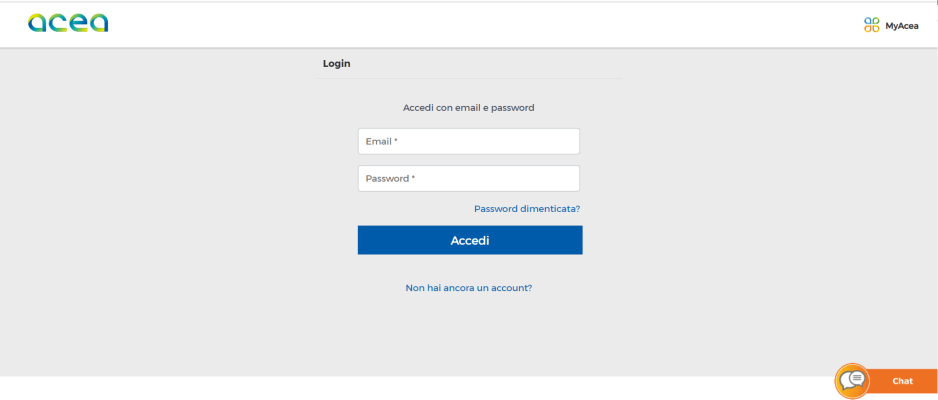Submit login with the Accedi button
Viewport: 938px width, 400px height.
pyautogui.click(x=470, y=240)
